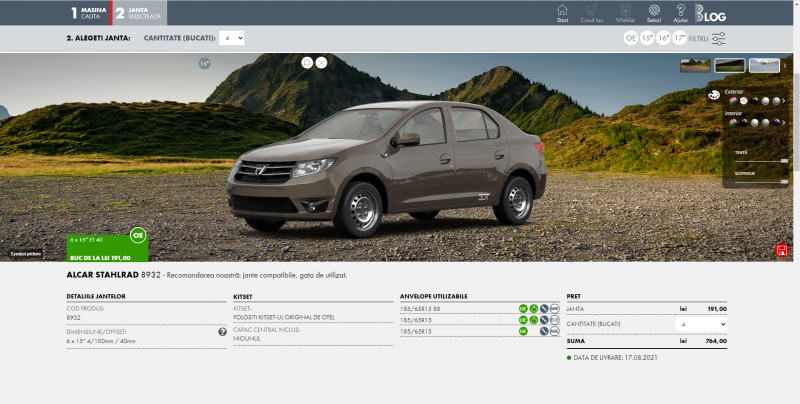Go to the Start home icon
The image size is (800, 404).
562,12
